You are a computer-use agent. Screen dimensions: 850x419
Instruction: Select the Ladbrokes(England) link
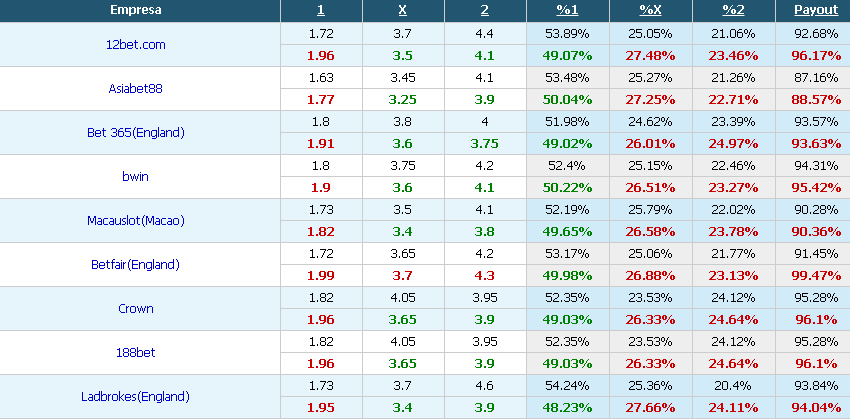coord(135,396)
